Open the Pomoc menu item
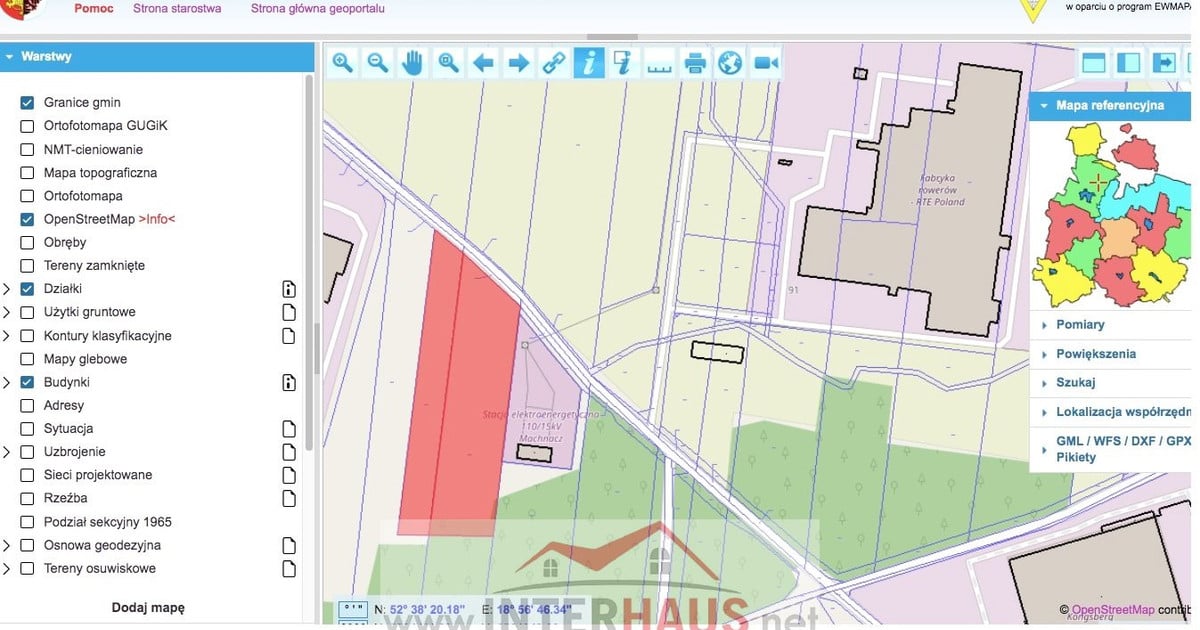This screenshot has width=1200, height=630. [x=93, y=8]
